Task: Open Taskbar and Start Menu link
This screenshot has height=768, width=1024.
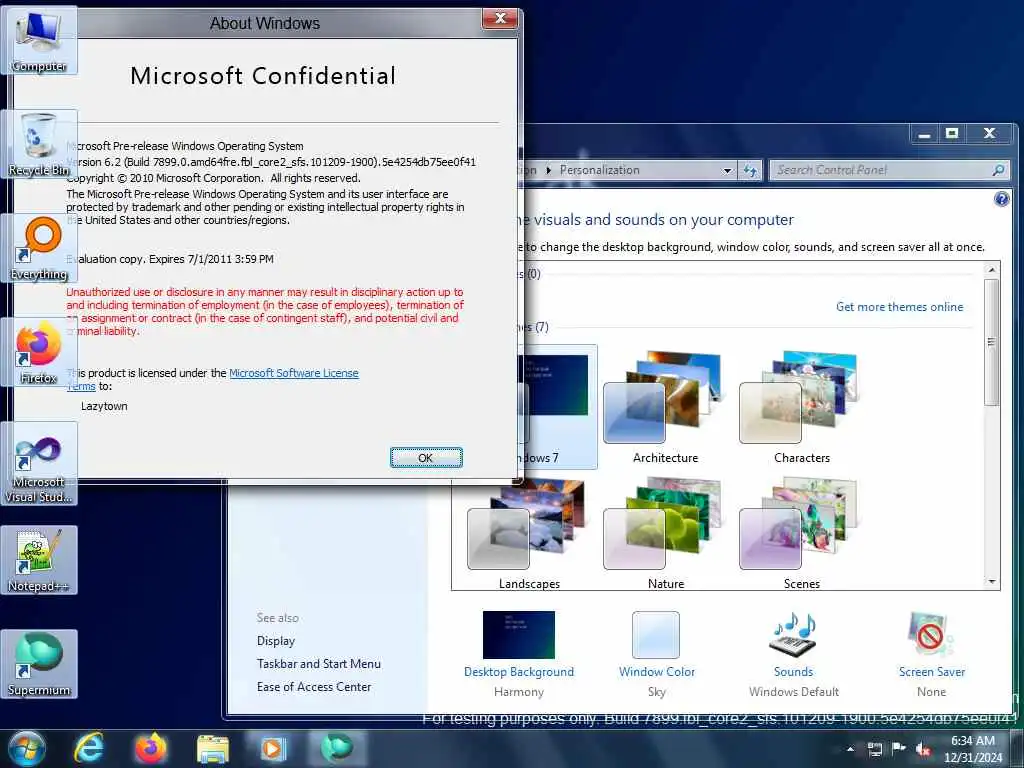Action: (x=319, y=664)
